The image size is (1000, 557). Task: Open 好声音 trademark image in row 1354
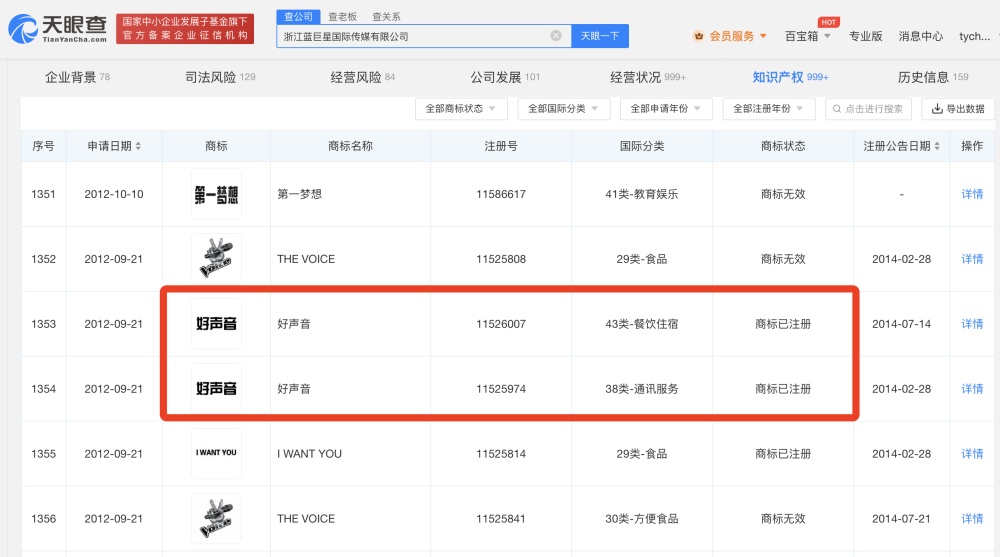[216, 389]
